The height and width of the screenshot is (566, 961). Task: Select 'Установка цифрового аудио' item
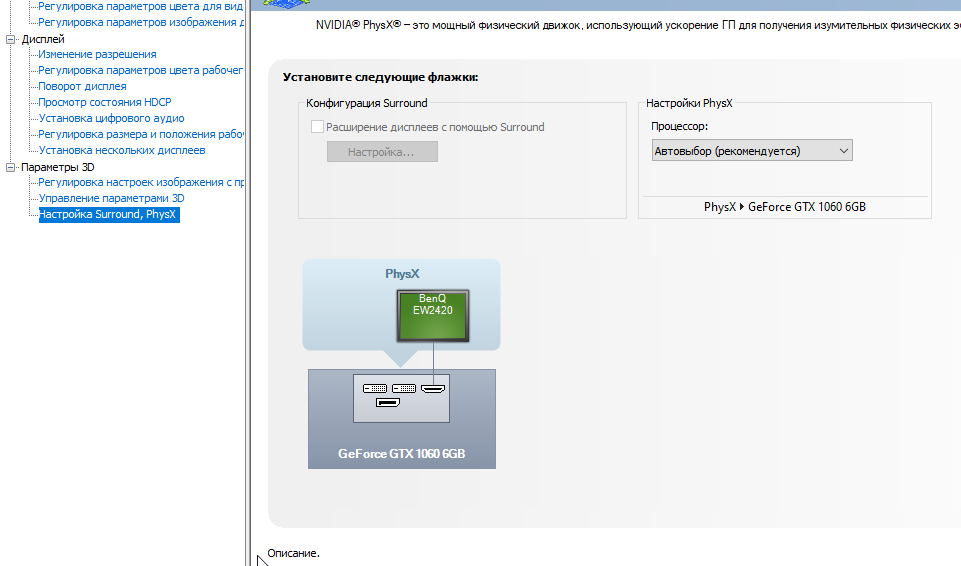(110, 118)
